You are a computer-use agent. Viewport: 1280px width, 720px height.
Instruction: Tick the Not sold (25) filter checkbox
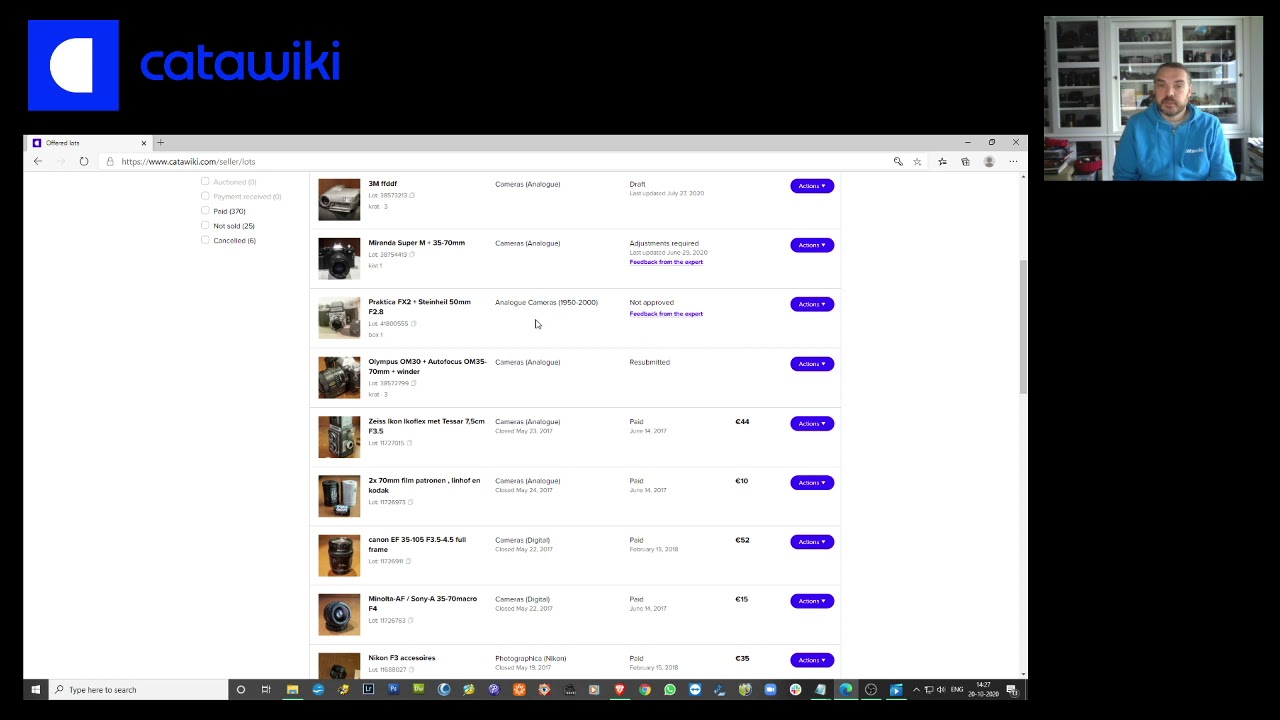[205, 225]
